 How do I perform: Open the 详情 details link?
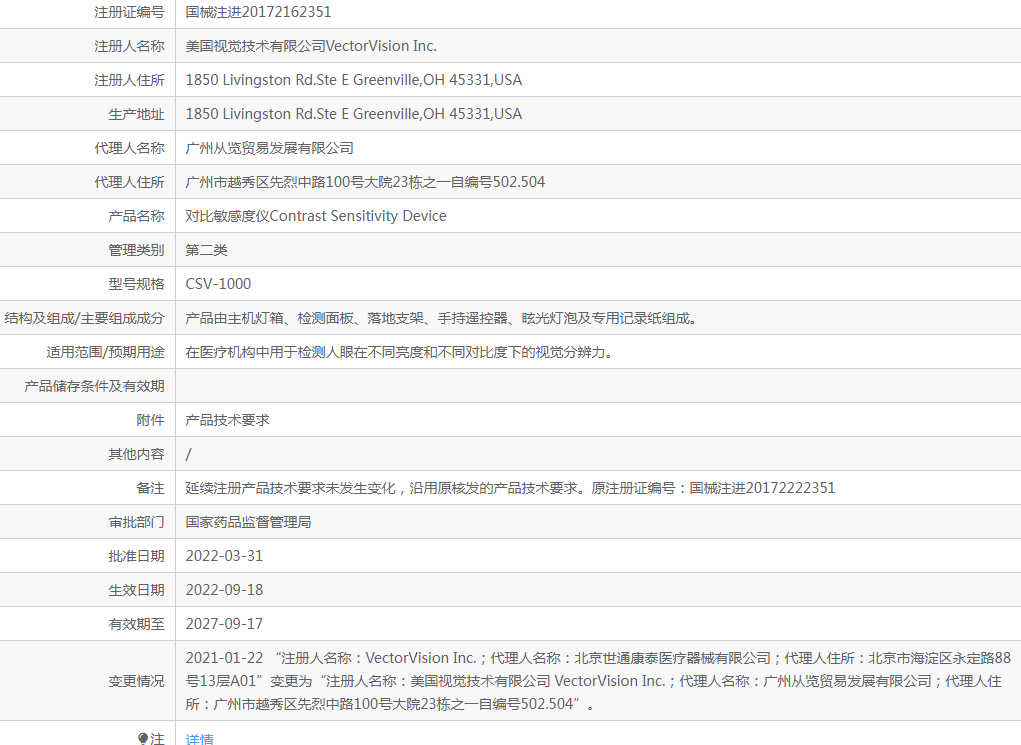click(x=199, y=738)
